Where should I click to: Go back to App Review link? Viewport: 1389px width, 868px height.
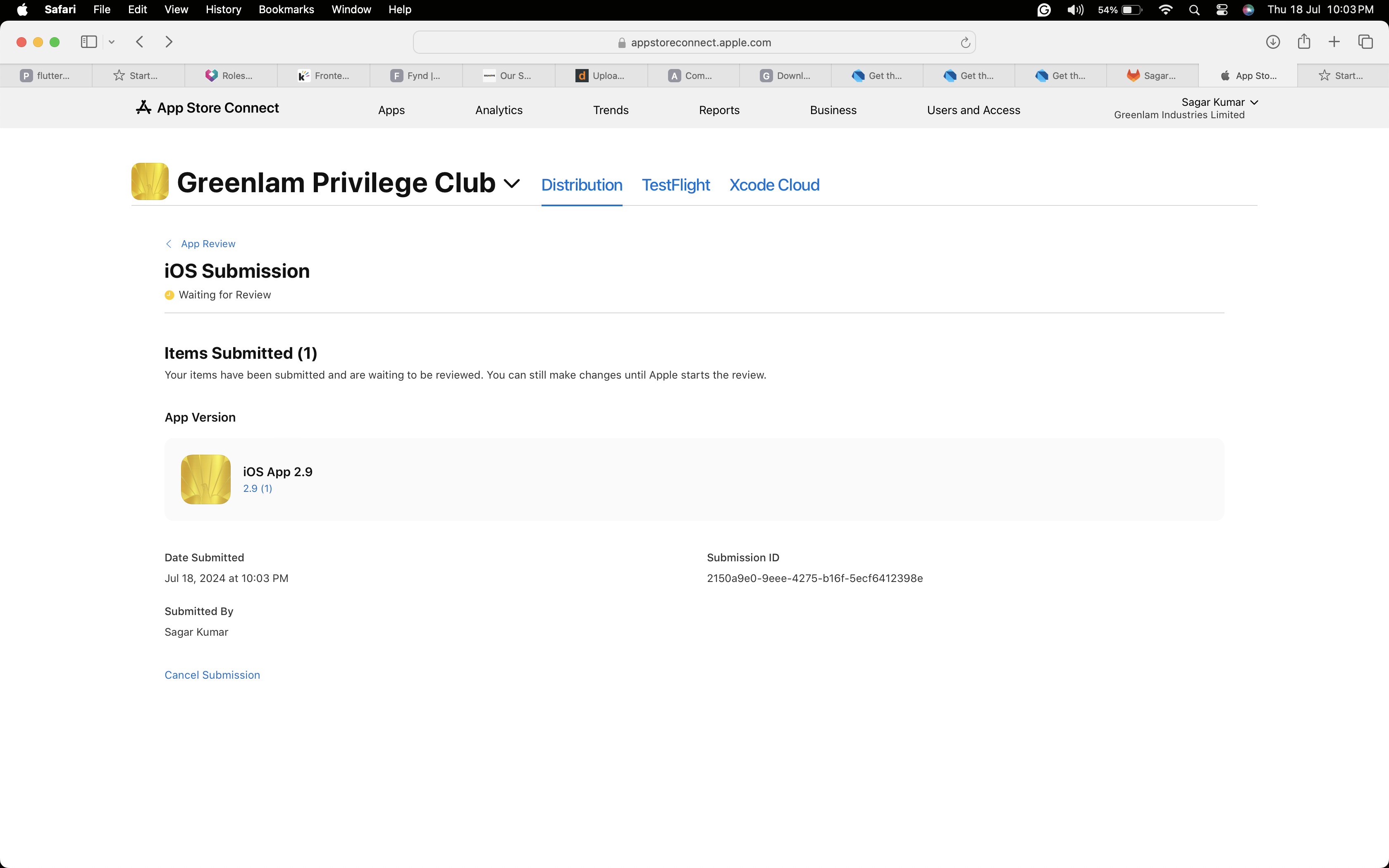[208, 244]
